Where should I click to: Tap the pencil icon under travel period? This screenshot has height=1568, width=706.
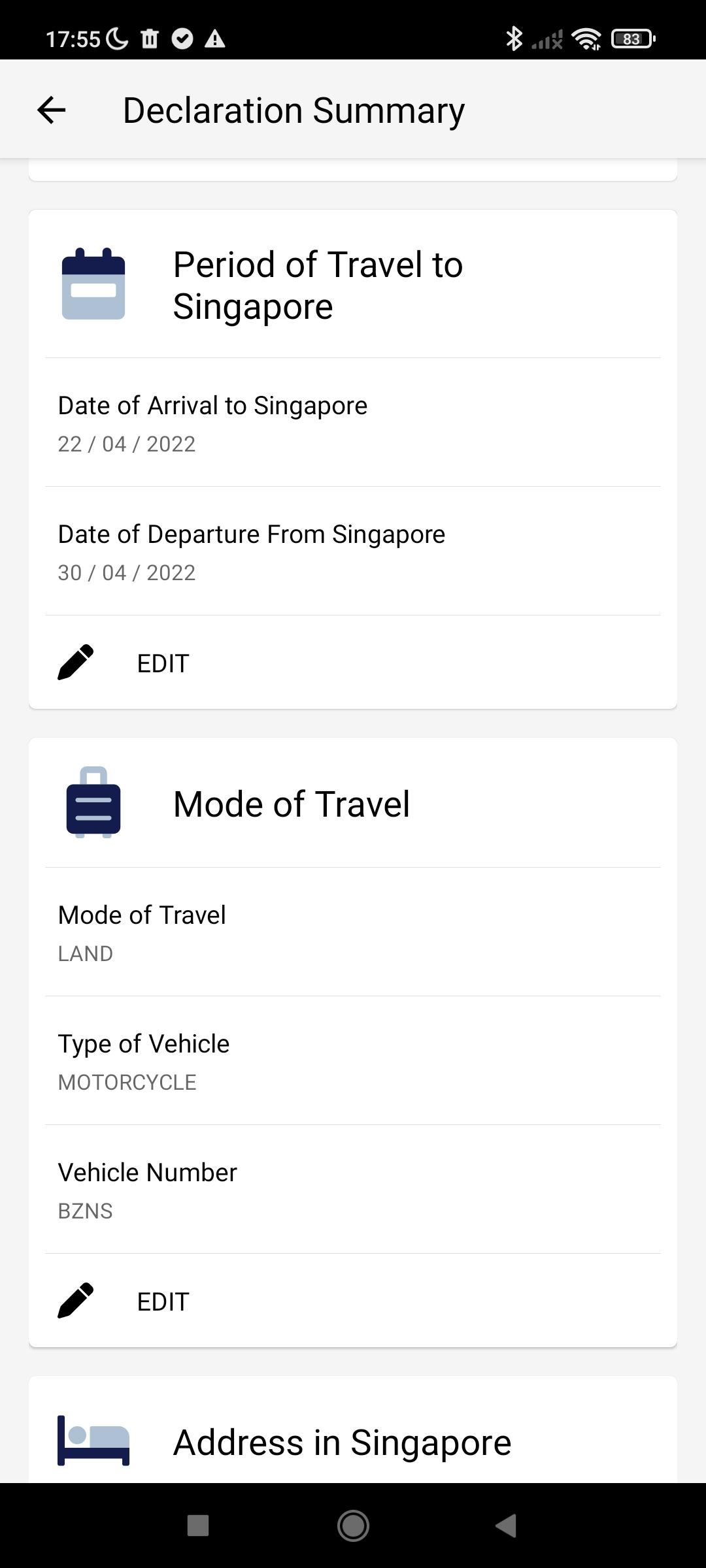[76, 662]
